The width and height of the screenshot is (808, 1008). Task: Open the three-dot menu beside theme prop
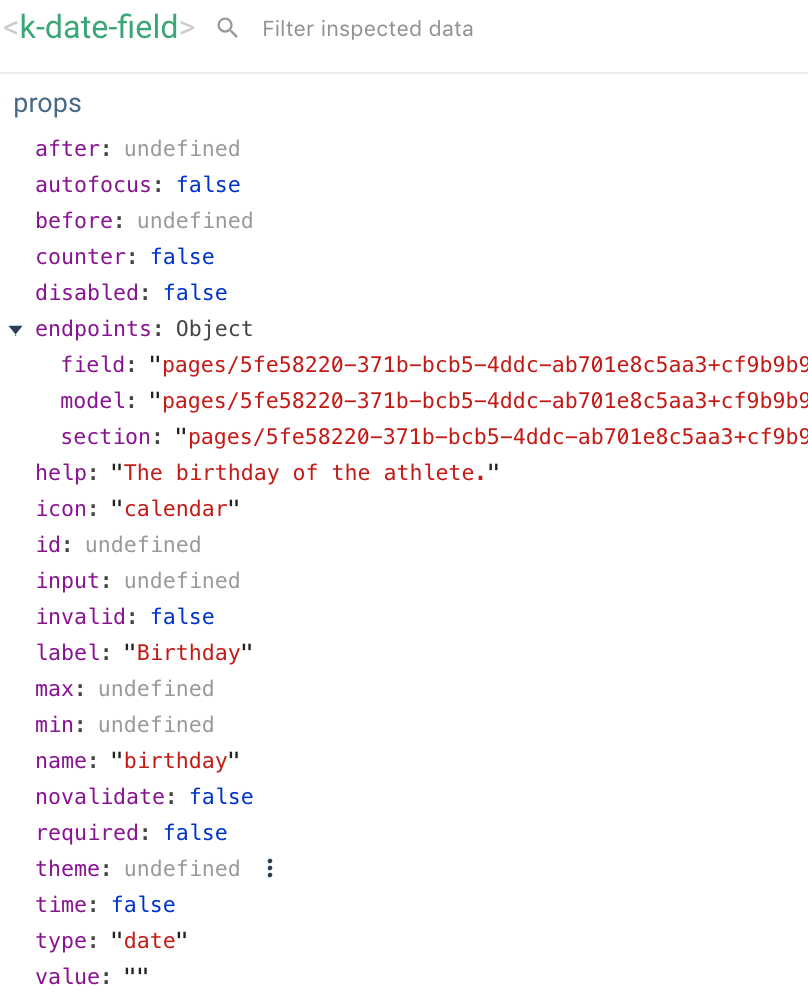pyautogui.click(x=270, y=869)
